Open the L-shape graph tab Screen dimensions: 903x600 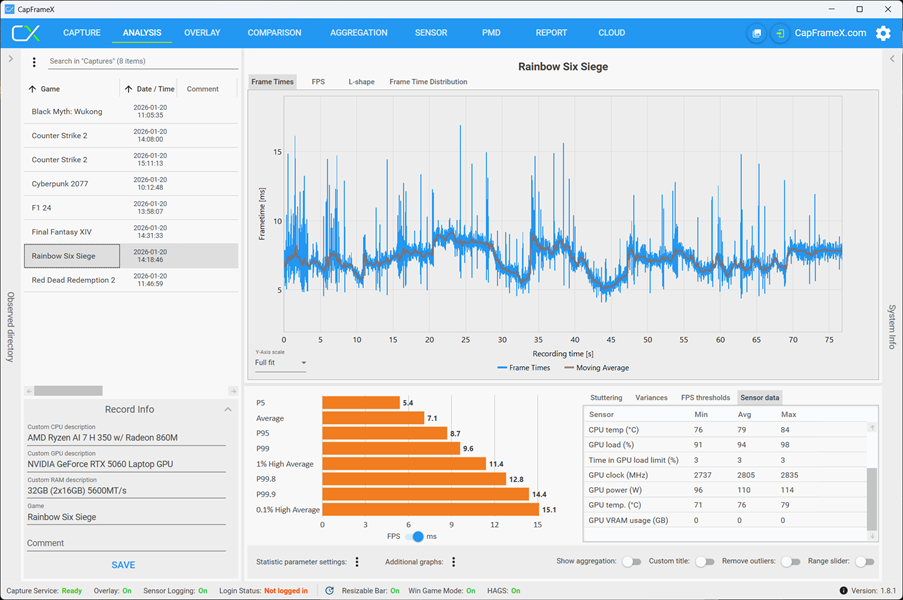(361, 82)
